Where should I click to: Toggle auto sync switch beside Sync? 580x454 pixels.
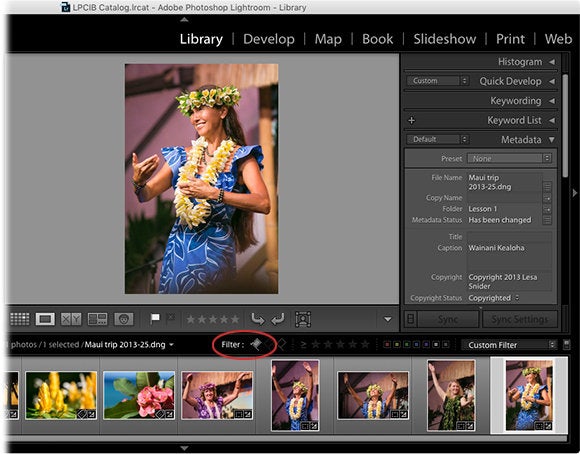[411, 319]
